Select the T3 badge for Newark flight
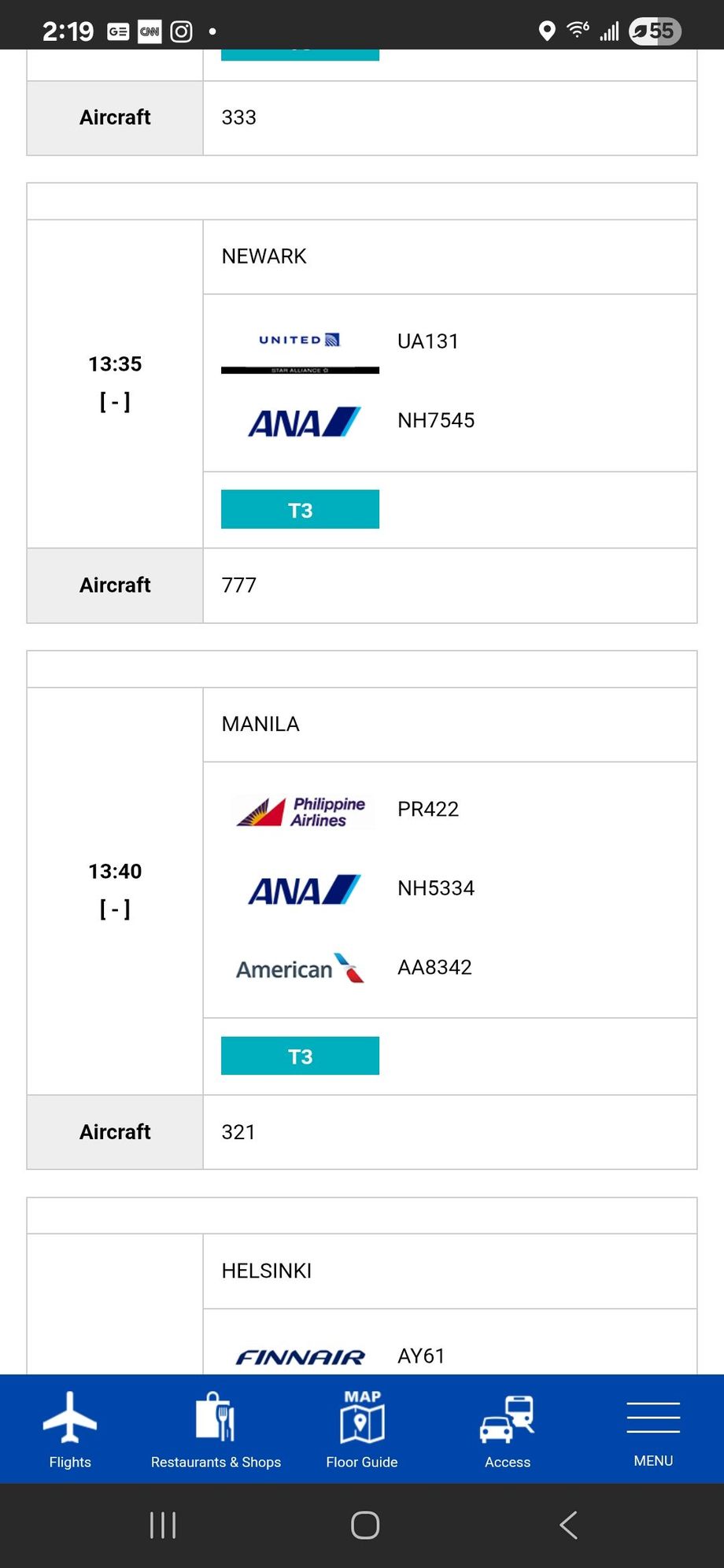 pos(300,510)
